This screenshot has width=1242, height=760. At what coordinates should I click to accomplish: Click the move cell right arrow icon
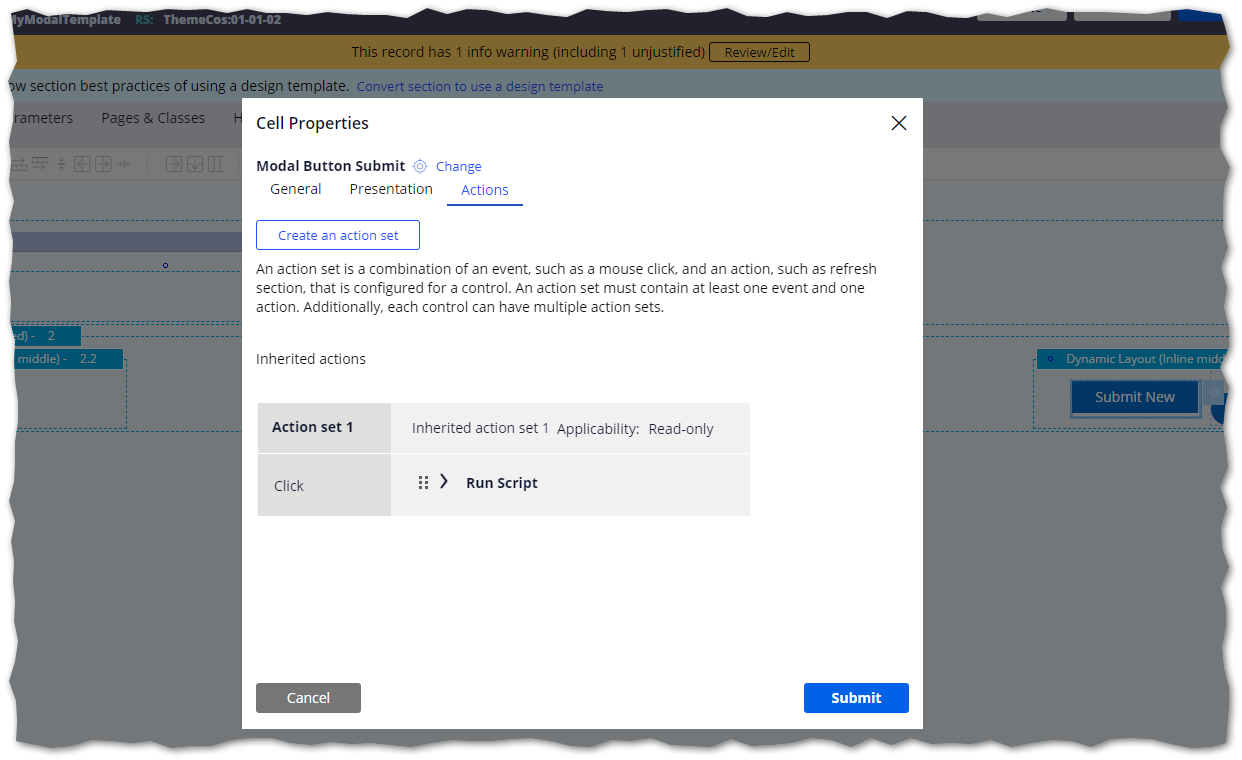click(104, 163)
